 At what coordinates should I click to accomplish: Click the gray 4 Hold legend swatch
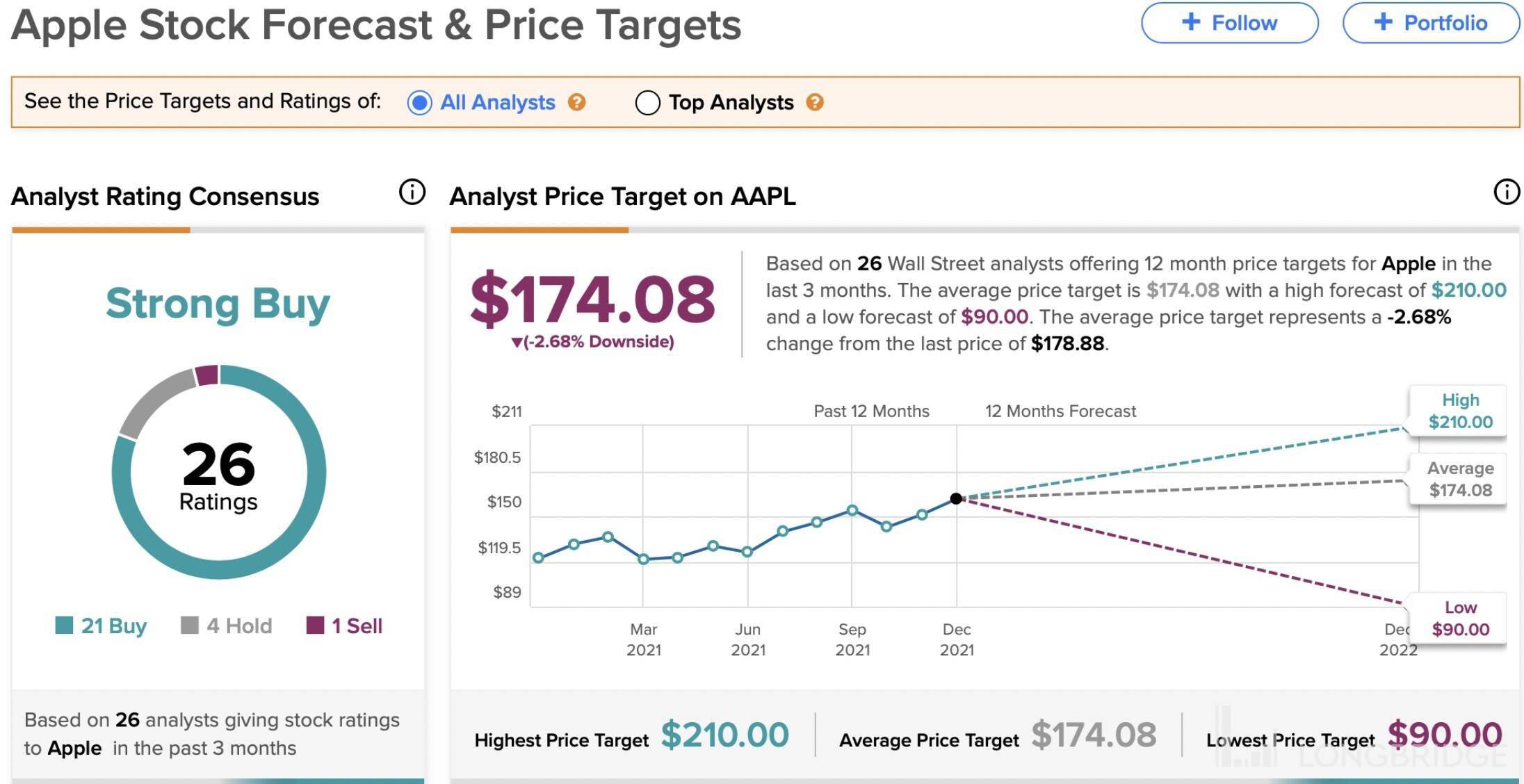coord(189,626)
